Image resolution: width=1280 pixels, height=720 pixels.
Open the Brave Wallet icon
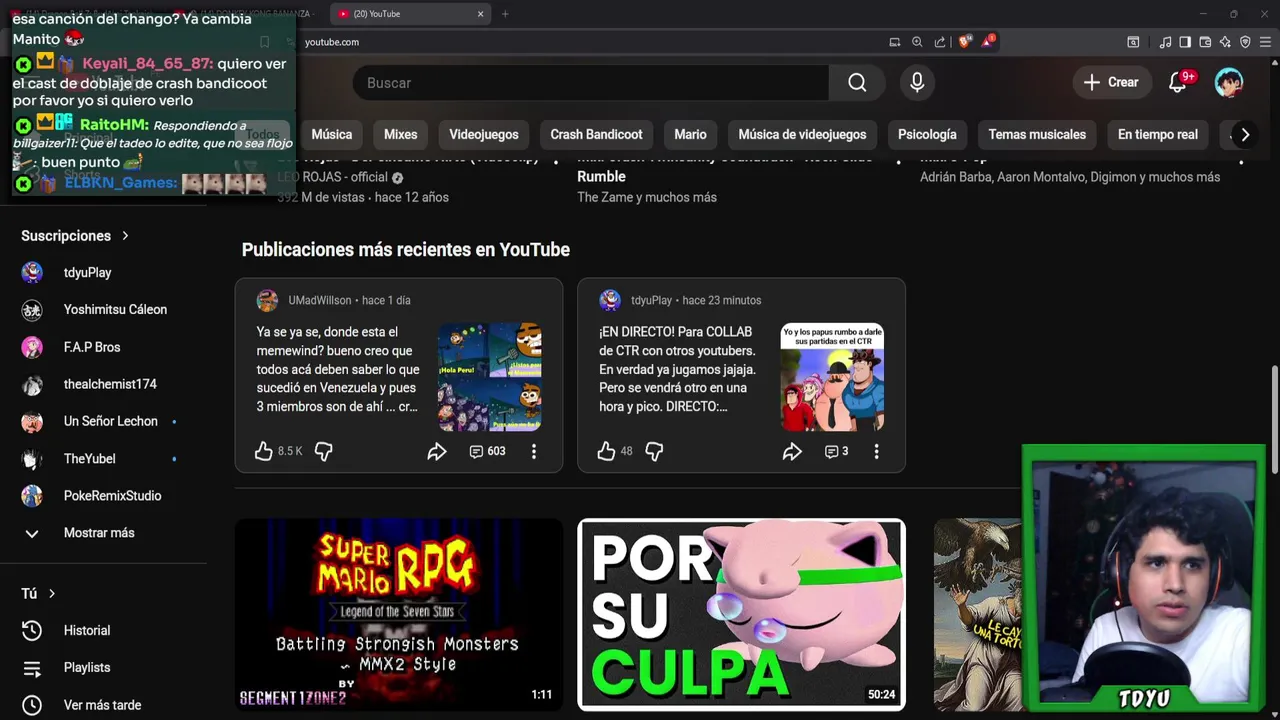[1205, 42]
